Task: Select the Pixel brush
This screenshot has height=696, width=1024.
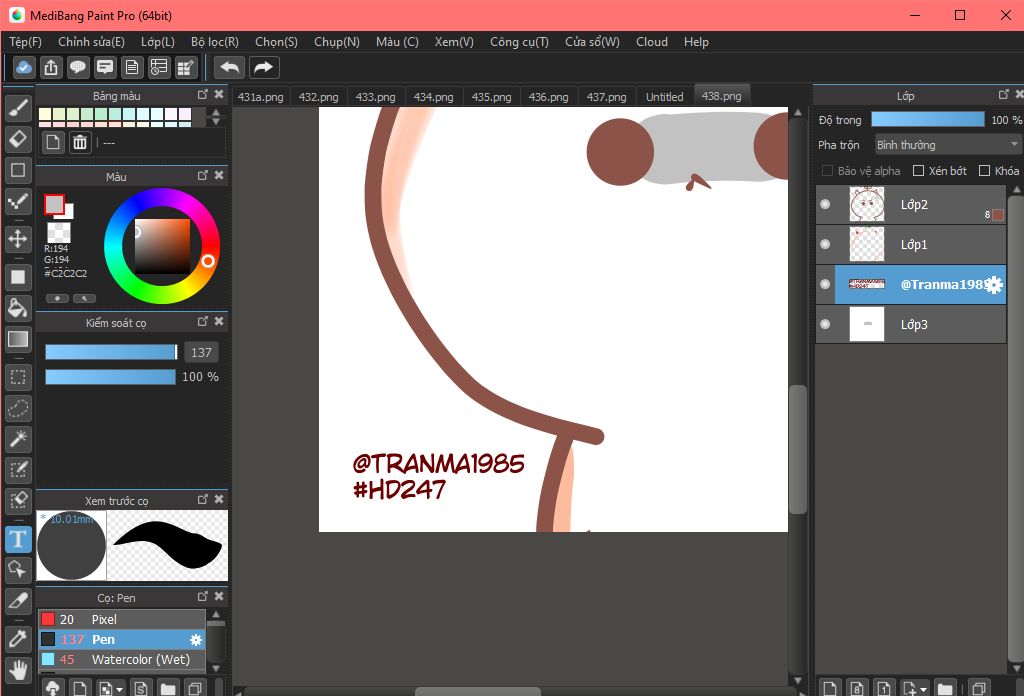Action: [121, 619]
